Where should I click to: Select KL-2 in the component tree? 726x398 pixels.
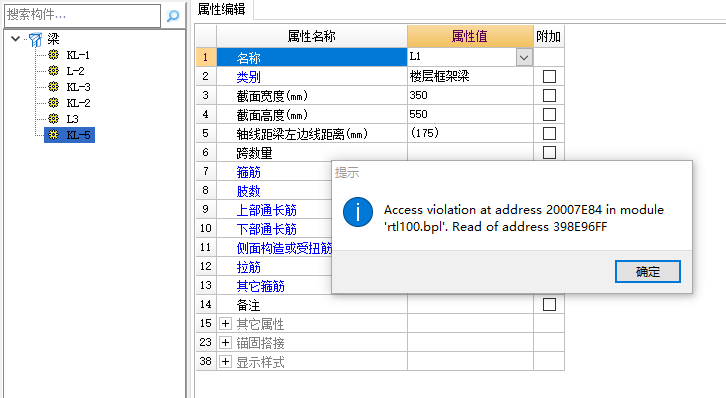78,103
